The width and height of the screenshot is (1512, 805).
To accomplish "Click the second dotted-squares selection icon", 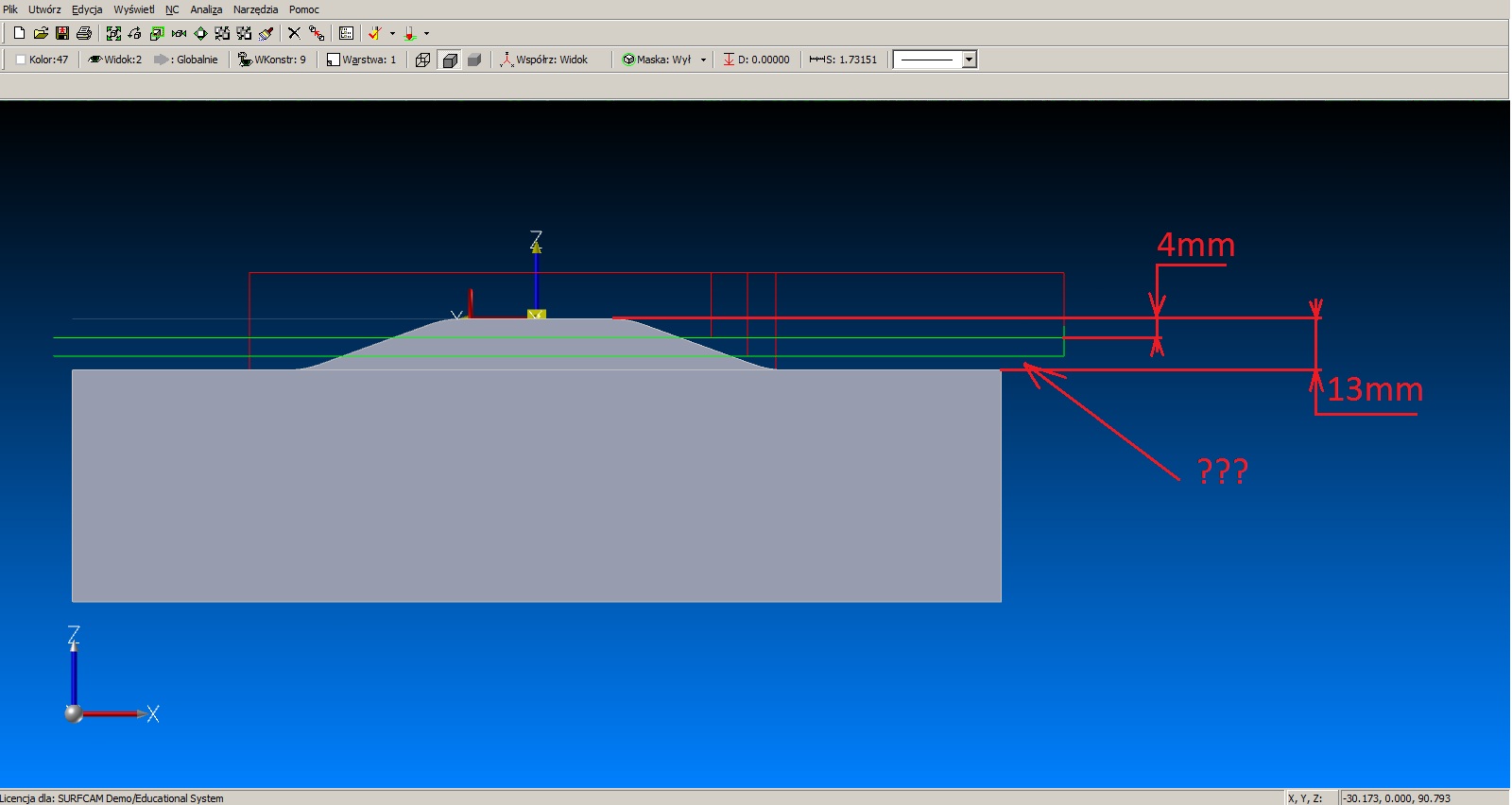I will click(x=244, y=33).
